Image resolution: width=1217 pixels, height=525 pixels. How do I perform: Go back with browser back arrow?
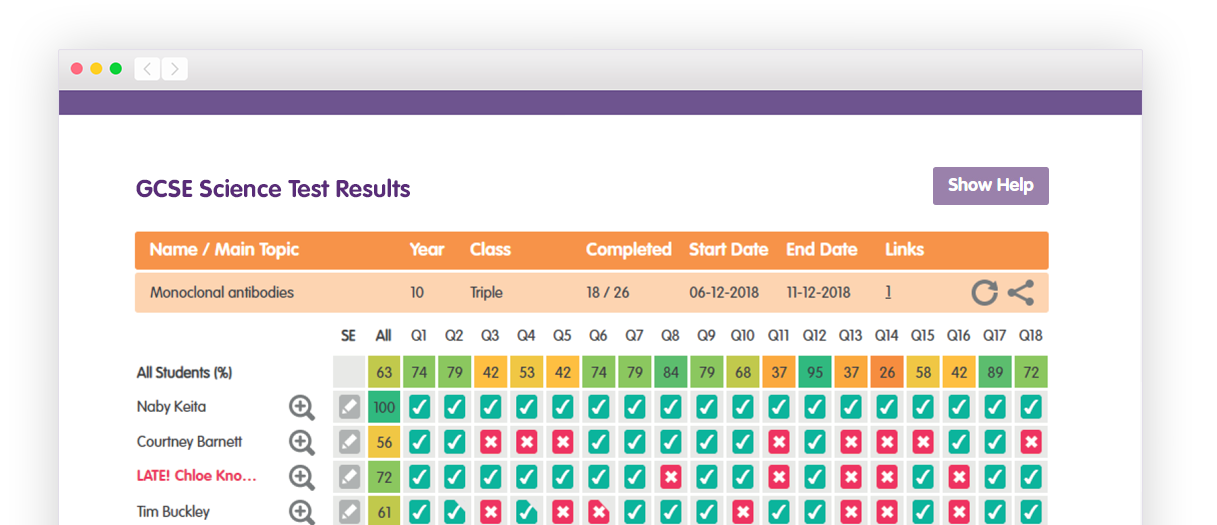point(147,69)
